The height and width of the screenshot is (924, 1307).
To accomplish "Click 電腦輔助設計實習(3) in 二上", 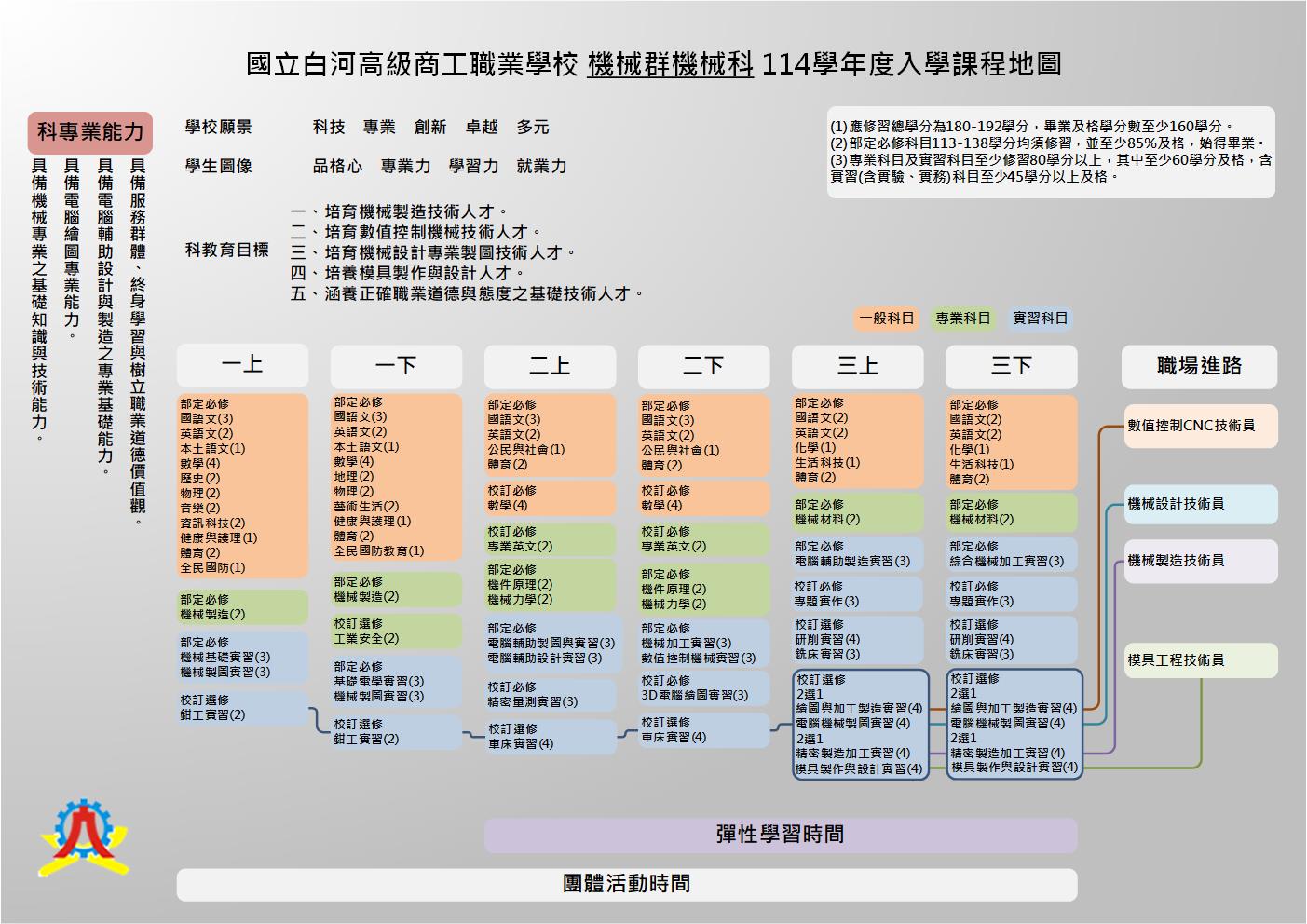I will click(545, 659).
